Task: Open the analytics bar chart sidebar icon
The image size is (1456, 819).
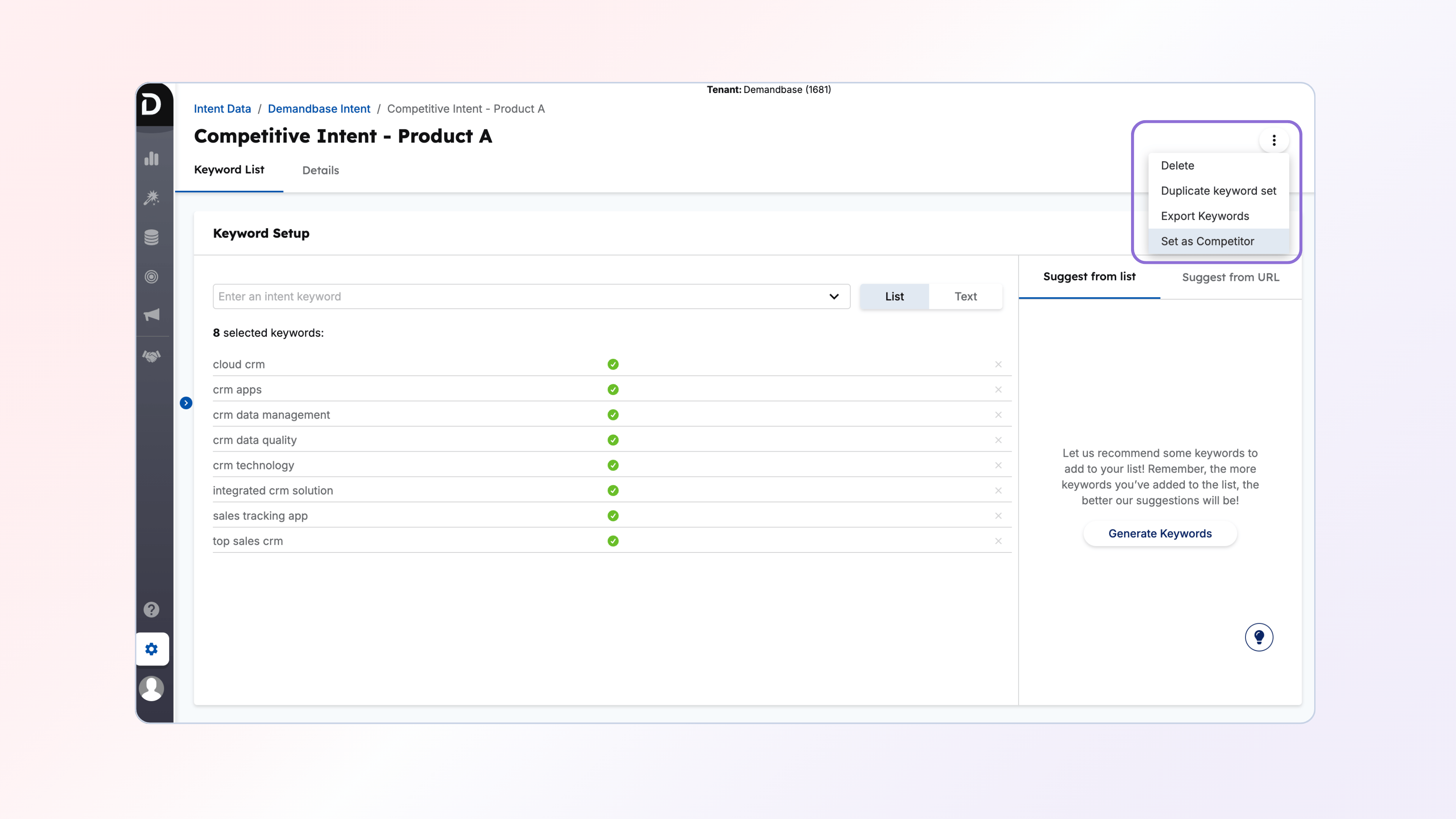Action: [152, 159]
